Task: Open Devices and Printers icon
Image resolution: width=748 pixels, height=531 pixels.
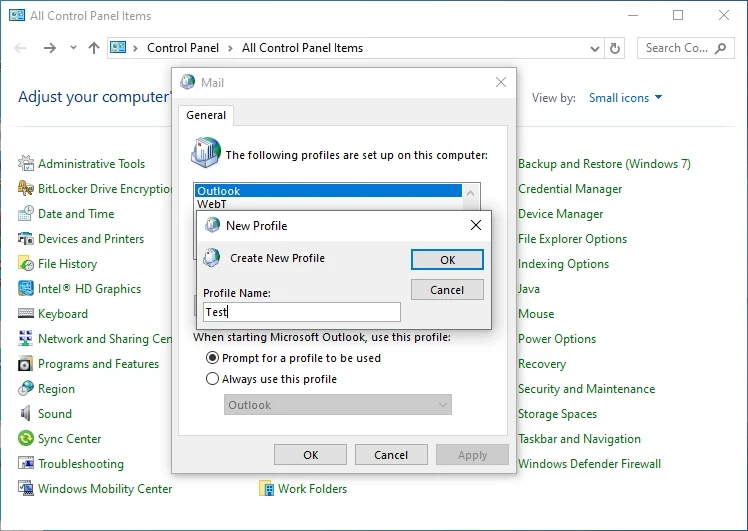Action: [x=26, y=239]
